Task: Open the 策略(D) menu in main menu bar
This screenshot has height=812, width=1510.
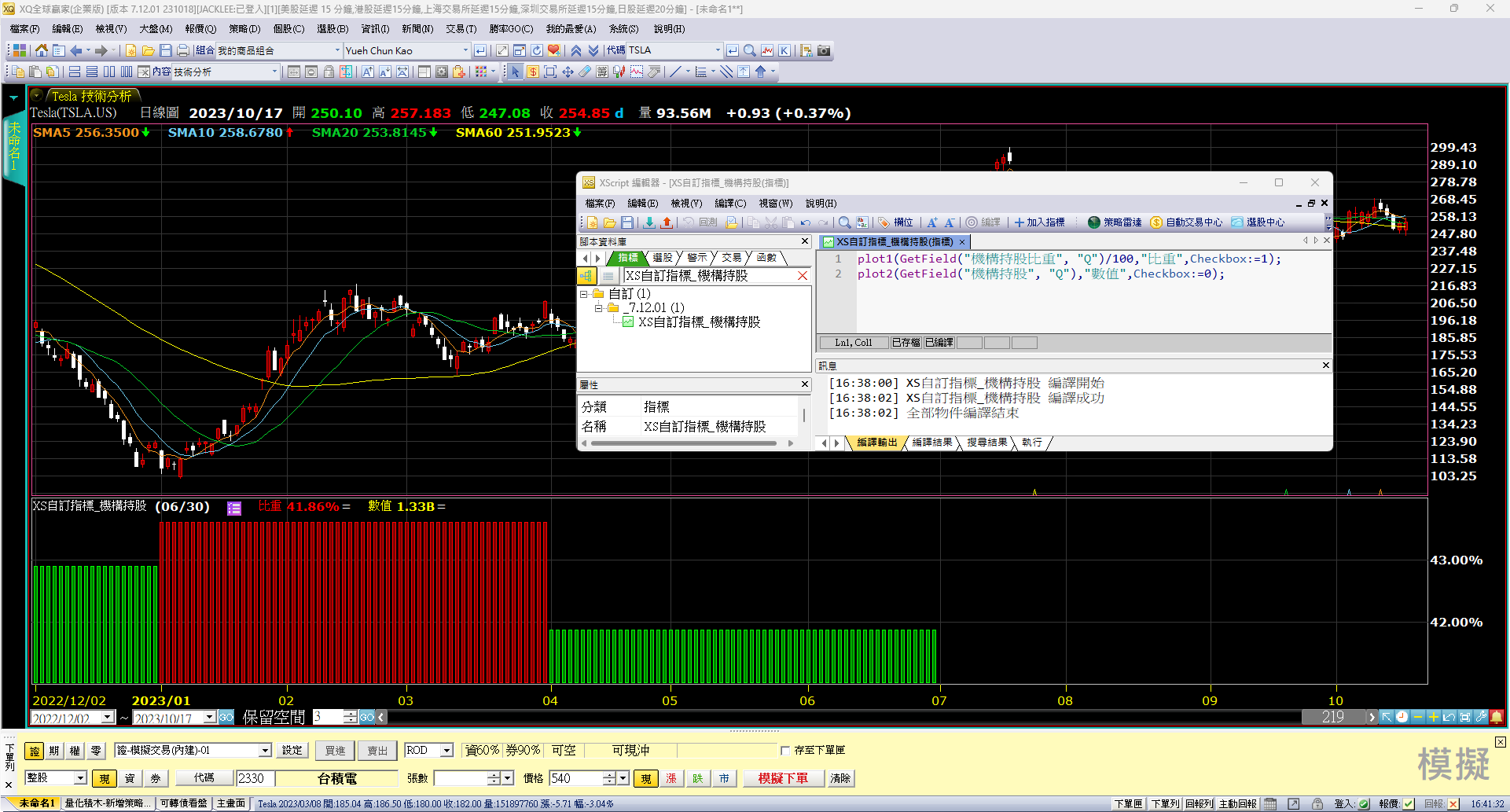Action: coord(244,29)
